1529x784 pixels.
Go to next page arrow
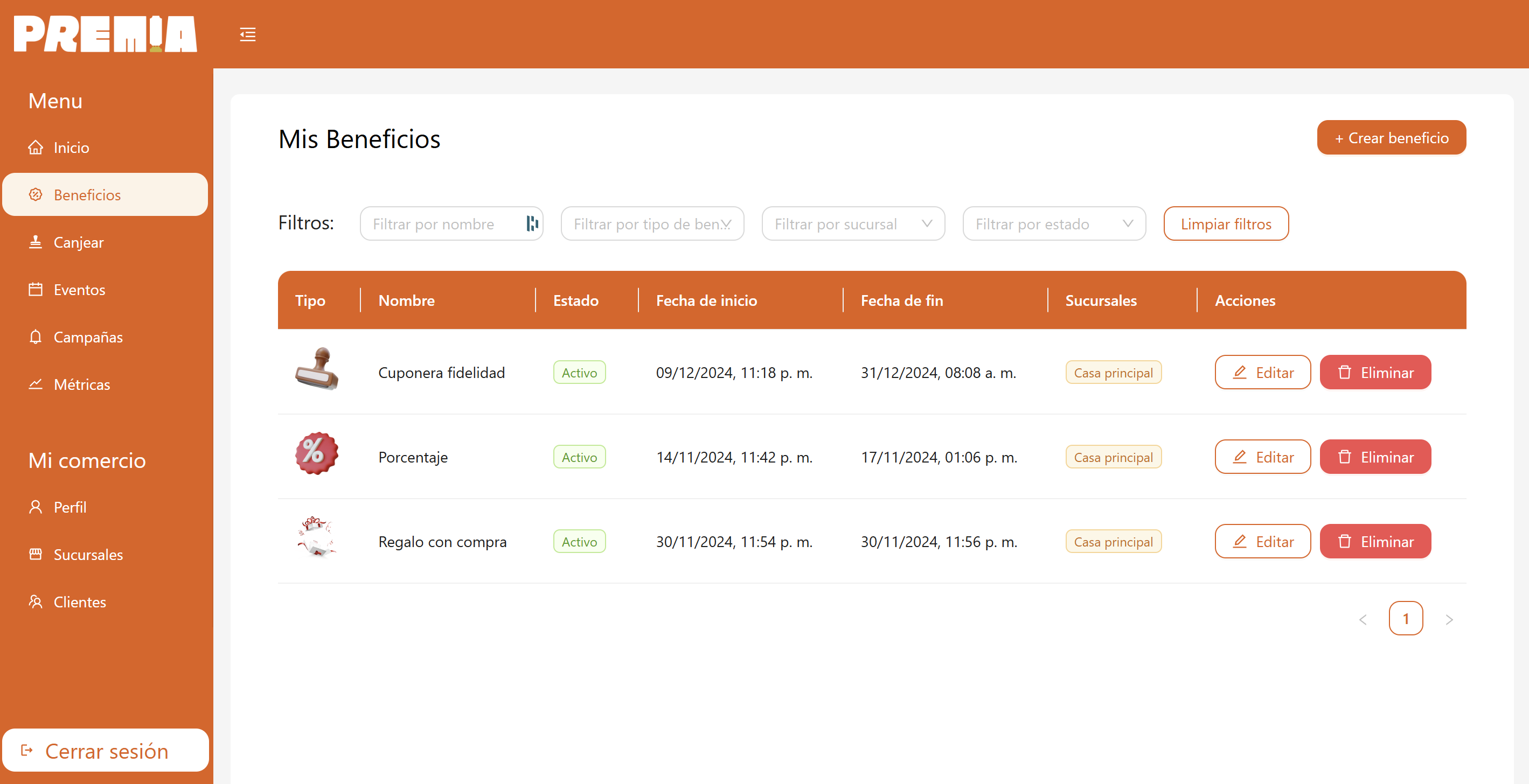pos(1449,619)
